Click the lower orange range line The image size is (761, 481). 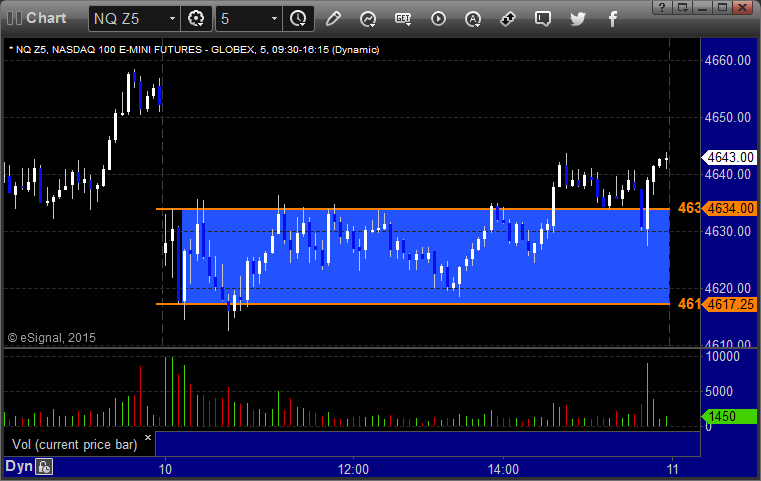click(413, 304)
